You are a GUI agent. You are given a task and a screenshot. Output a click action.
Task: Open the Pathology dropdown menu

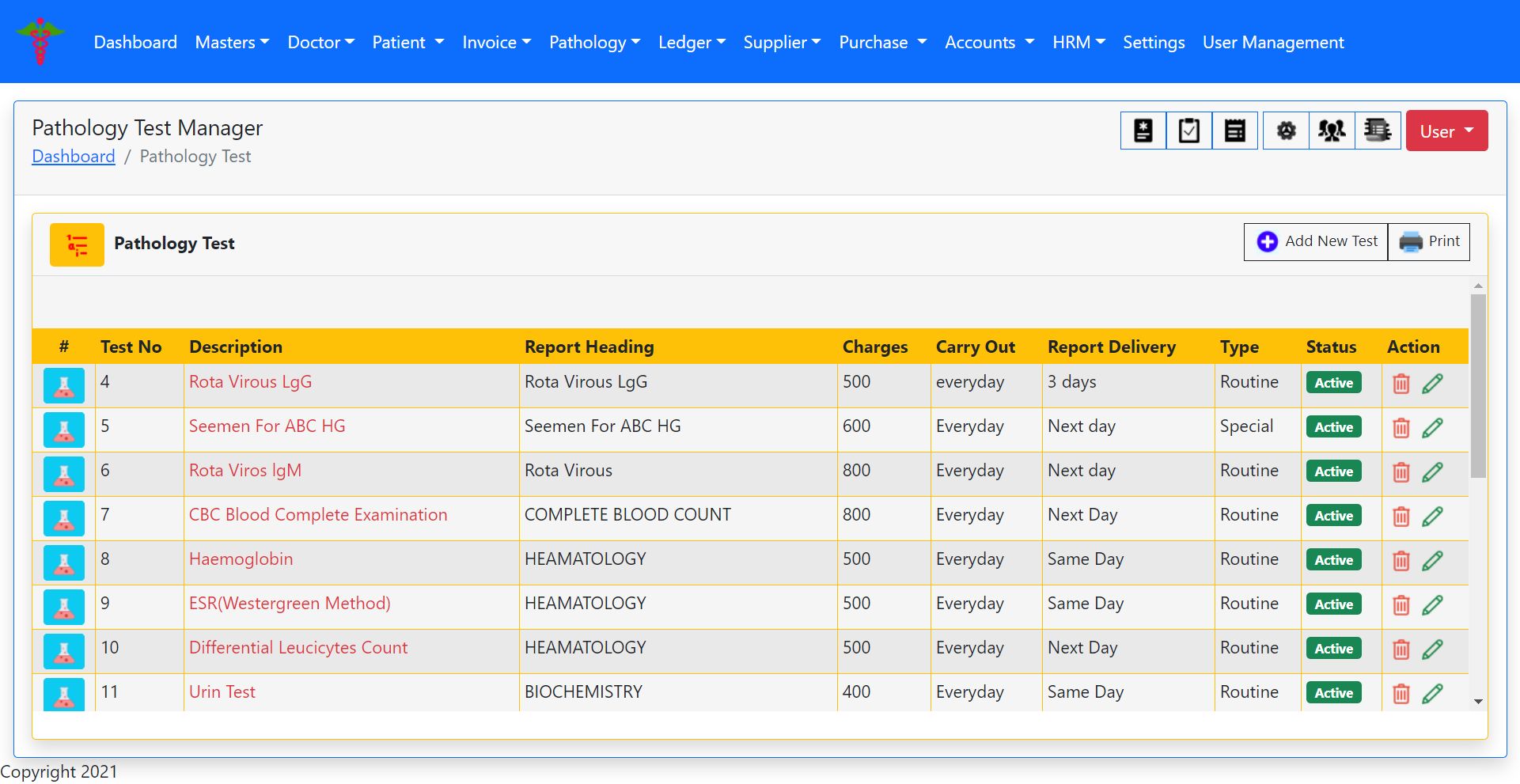pyautogui.click(x=593, y=43)
